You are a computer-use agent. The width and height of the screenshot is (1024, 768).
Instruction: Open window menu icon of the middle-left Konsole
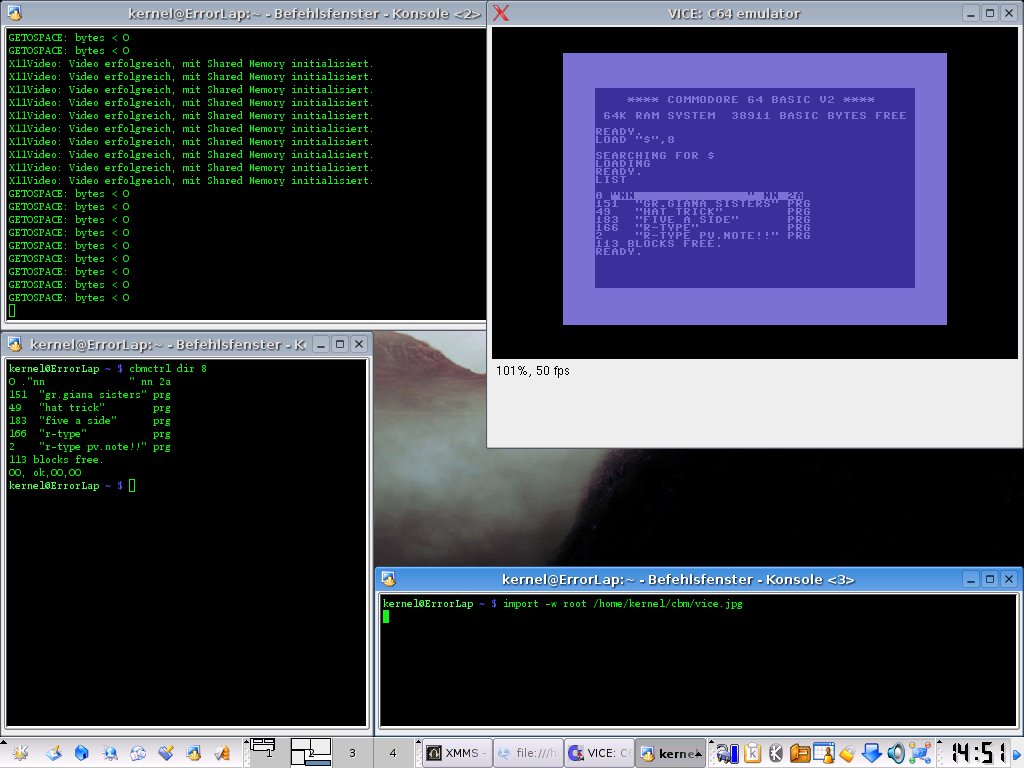pos(14,344)
